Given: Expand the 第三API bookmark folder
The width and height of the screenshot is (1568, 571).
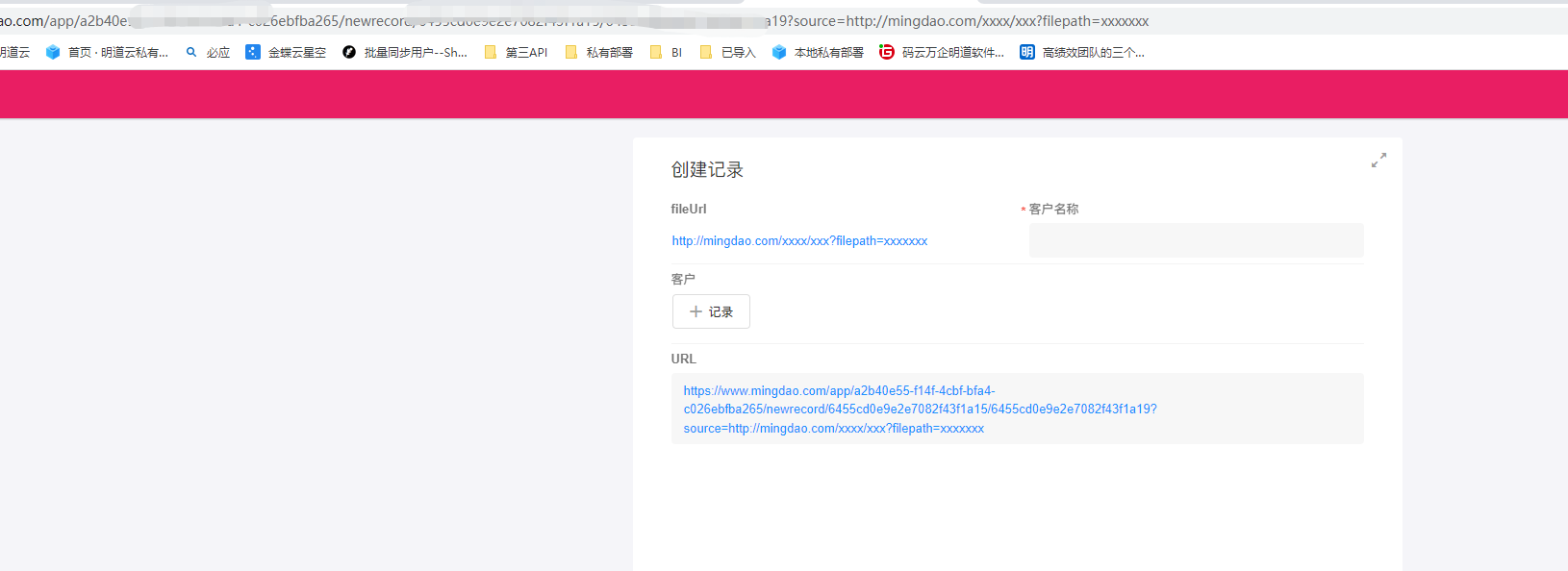Looking at the screenshot, I should tap(516, 52).
